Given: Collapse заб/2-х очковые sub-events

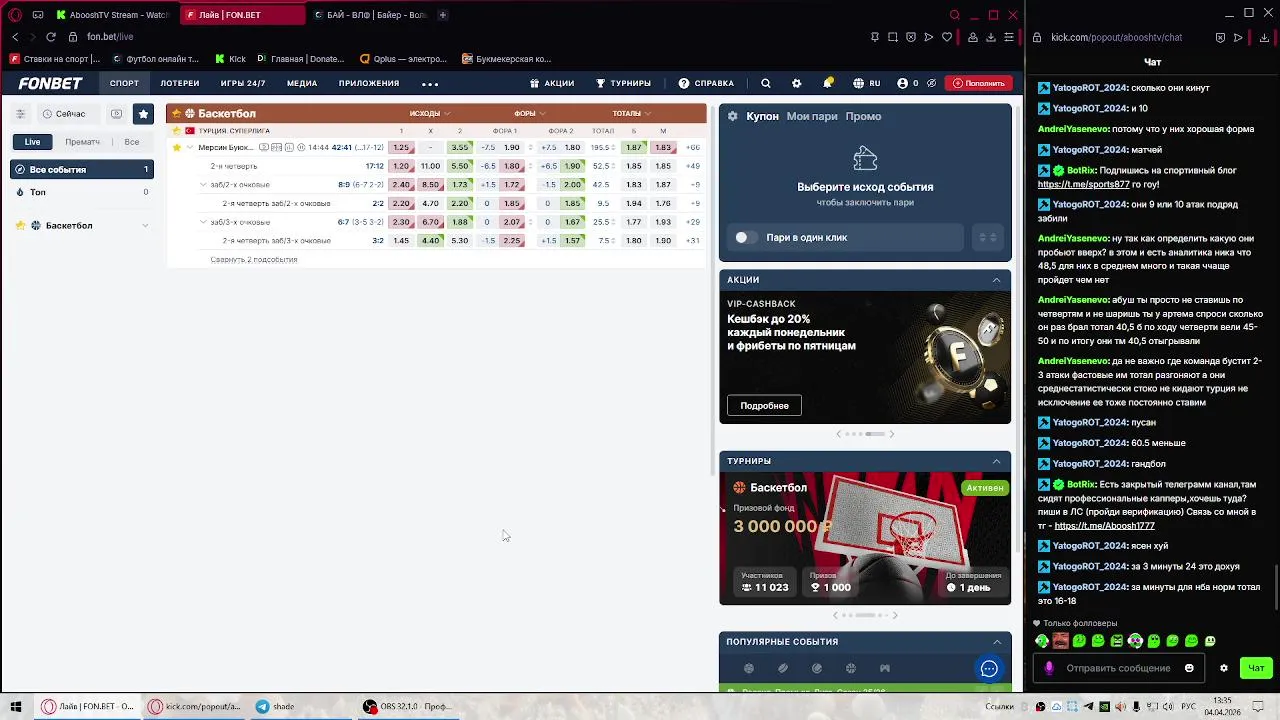Looking at the screenshot, I should pyautogui.click(x=203, y=184).
